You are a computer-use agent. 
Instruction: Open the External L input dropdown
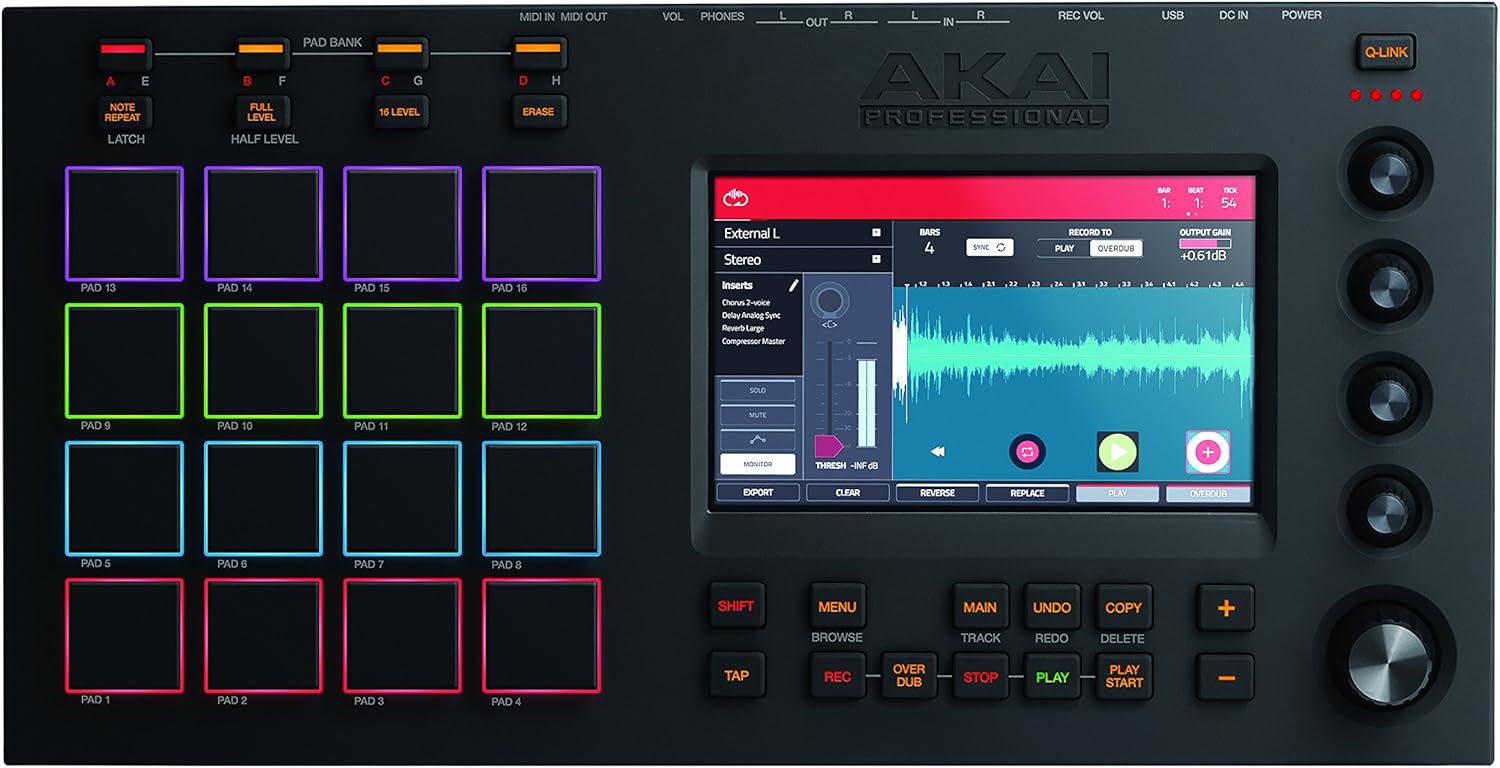tap(803, 233)
